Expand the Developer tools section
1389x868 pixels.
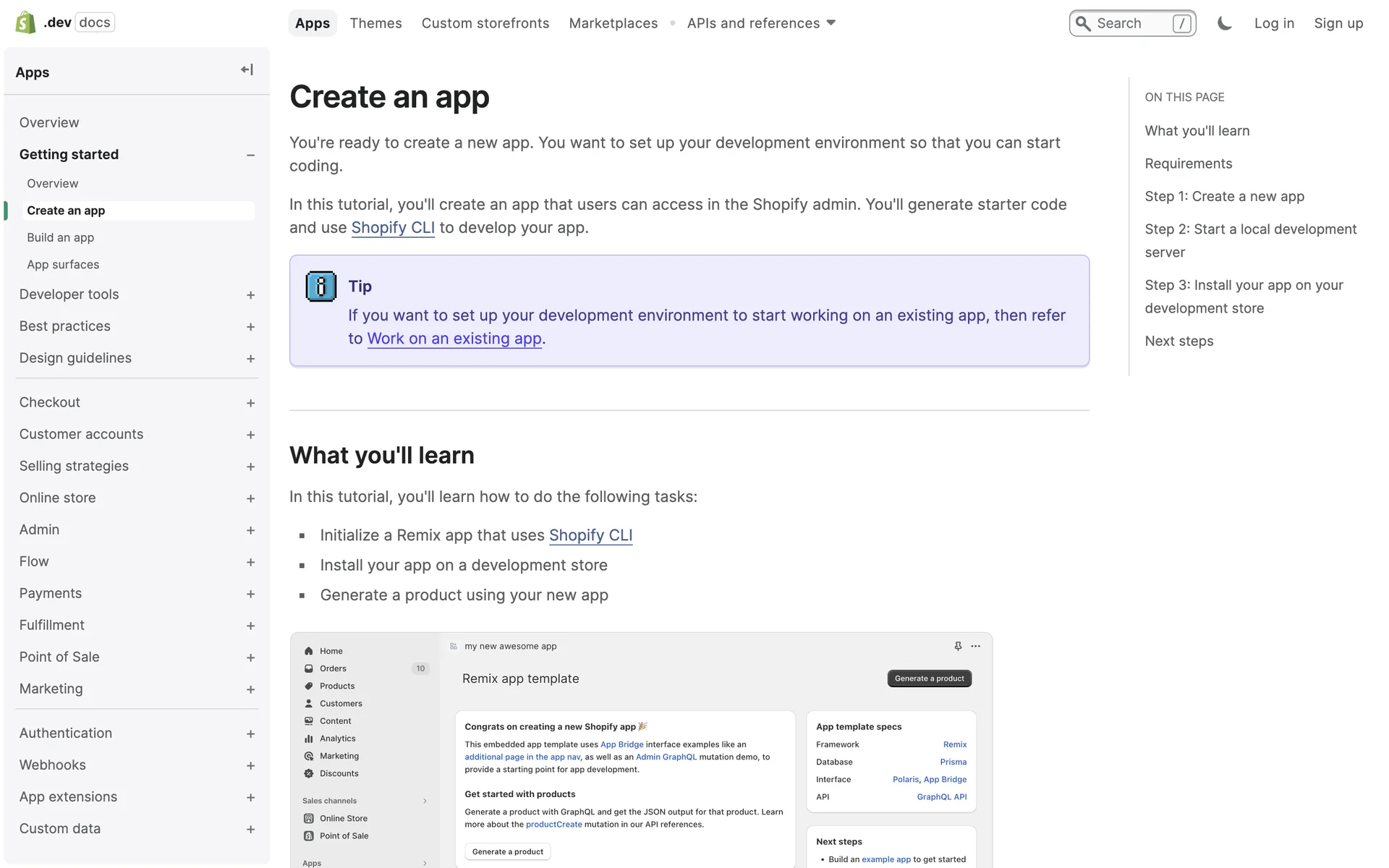click(x=250, y=295)
